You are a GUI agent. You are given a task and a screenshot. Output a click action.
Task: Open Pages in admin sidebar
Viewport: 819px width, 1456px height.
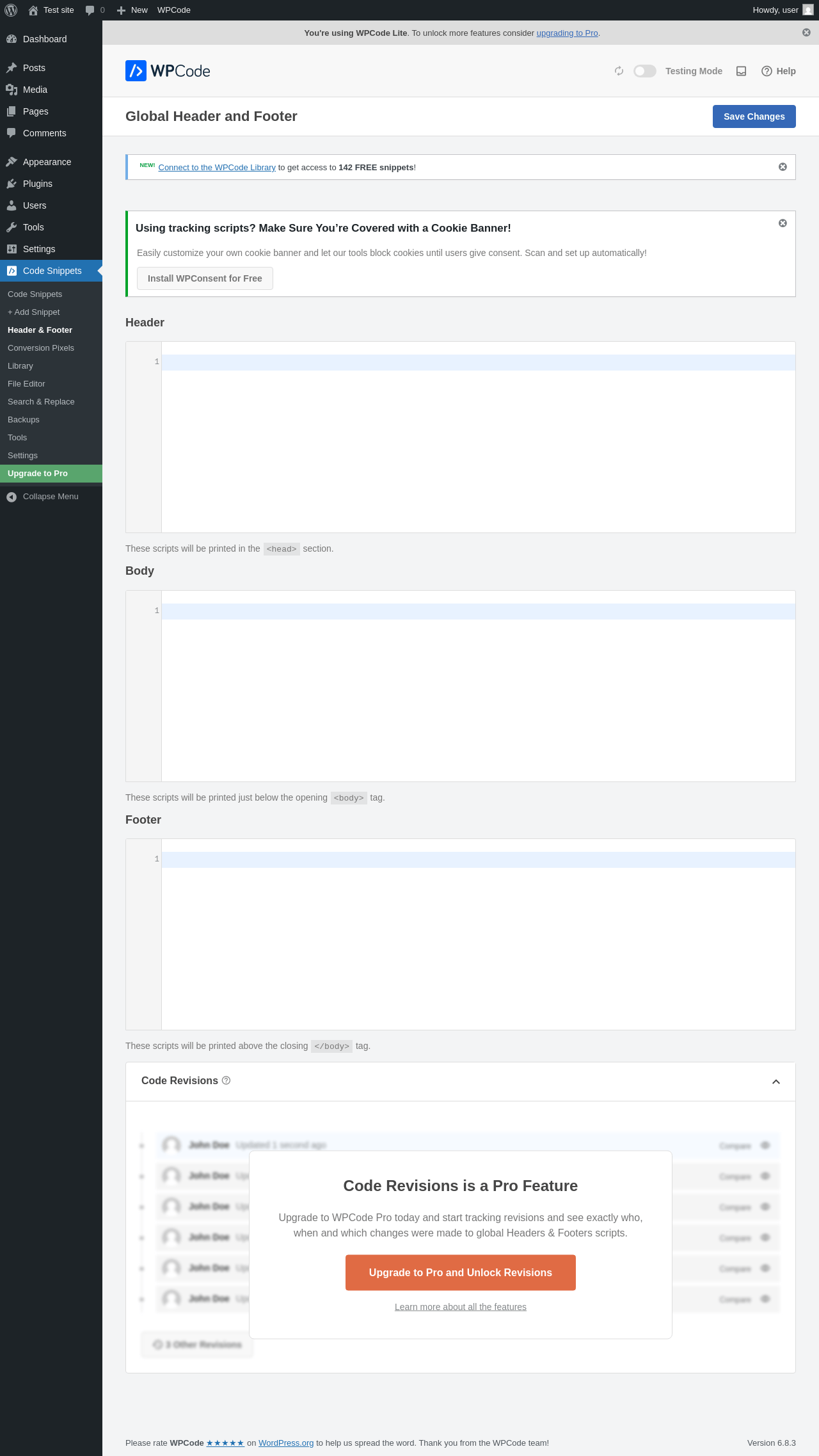[51, 111]
